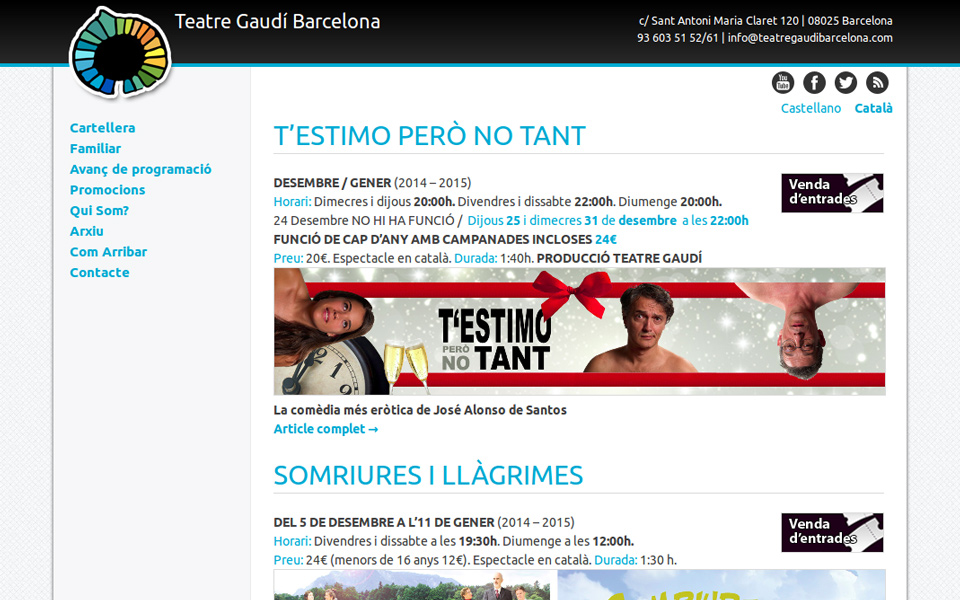The width and height of the screenshot is (960, 600).
Task: Open the Promocions page
Action: (107, 190)
